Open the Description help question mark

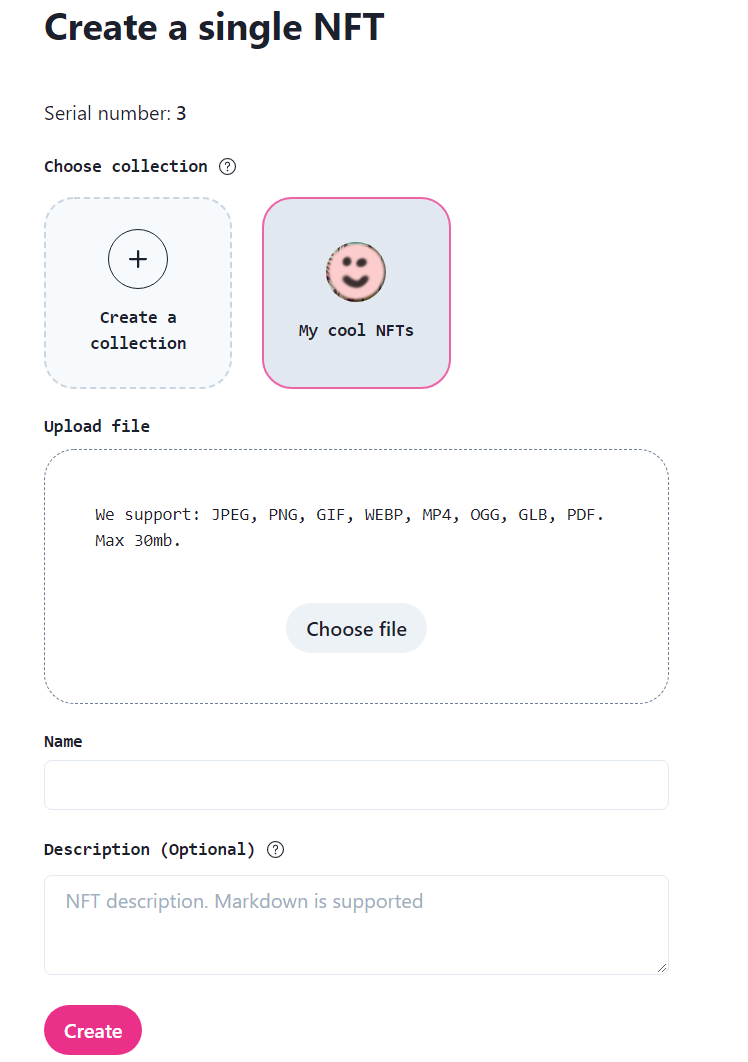(275, 849)
